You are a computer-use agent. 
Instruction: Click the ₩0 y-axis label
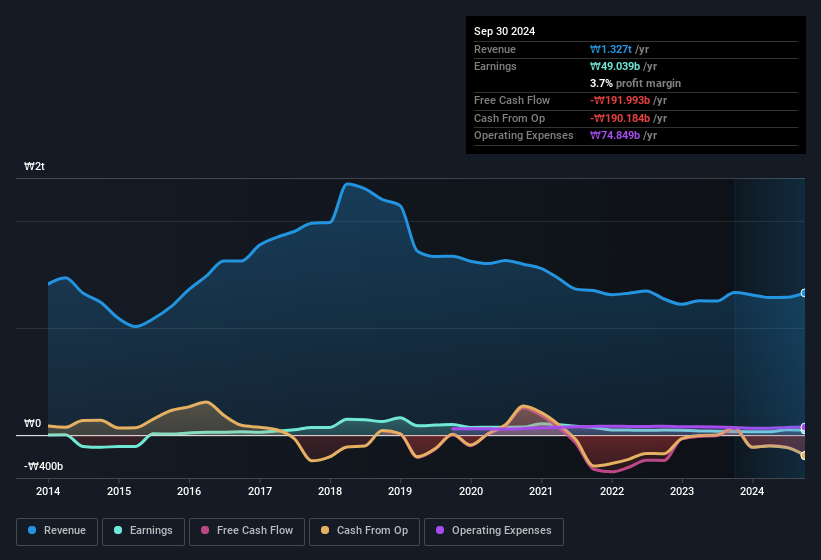coord(32,423)
